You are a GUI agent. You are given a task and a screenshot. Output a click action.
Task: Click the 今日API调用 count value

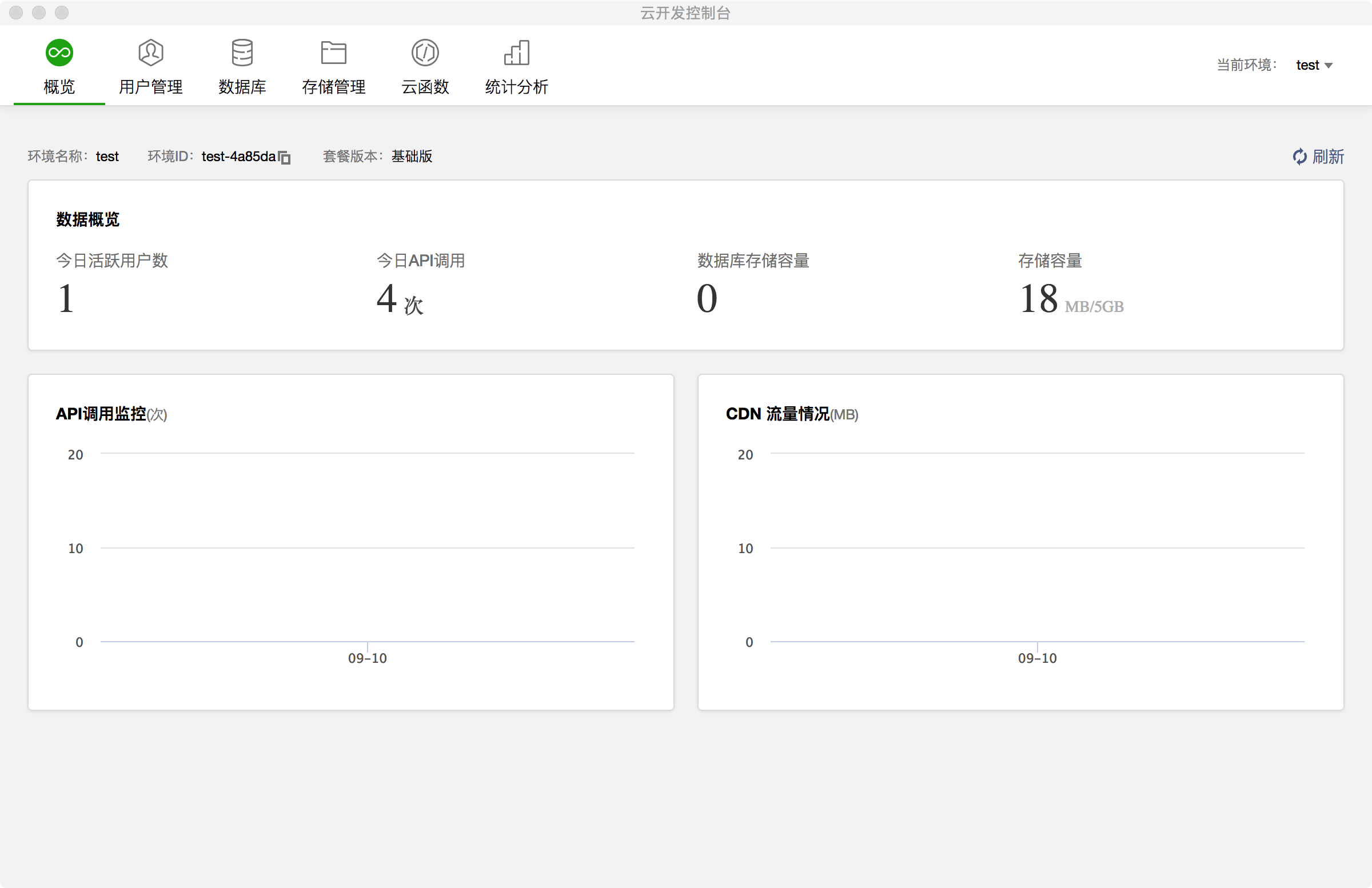386,299
